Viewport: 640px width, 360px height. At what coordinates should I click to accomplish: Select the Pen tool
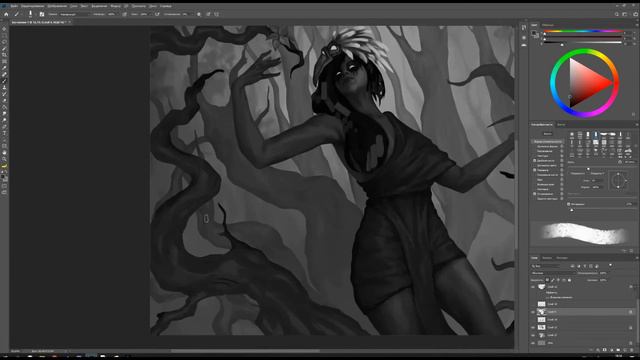pyautogui.click(x=4, y=127)
